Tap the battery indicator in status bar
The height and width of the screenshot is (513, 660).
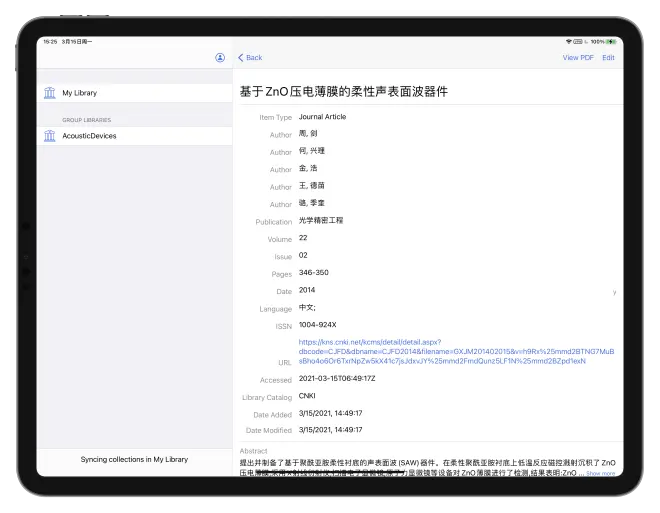click(611, 42)
